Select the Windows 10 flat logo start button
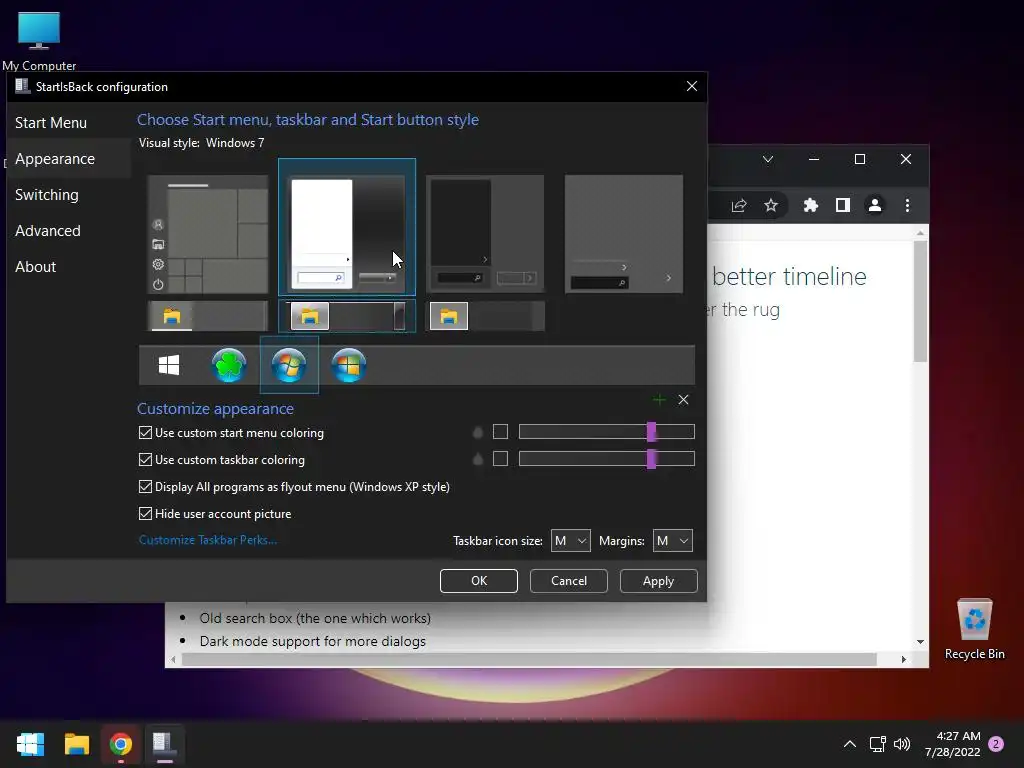Image resolution: width=1024 pixels, height=768 pixels. click(169, 365)
